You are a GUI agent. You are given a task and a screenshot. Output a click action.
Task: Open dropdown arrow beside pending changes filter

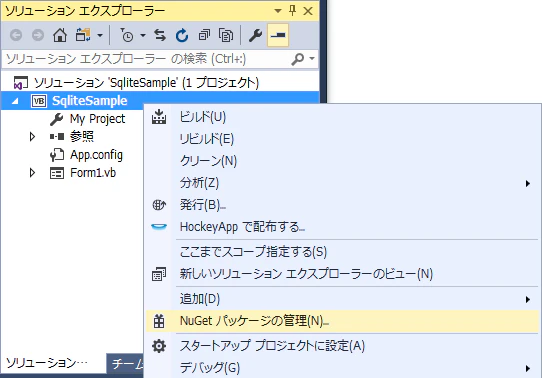click(x=143, y=35)
